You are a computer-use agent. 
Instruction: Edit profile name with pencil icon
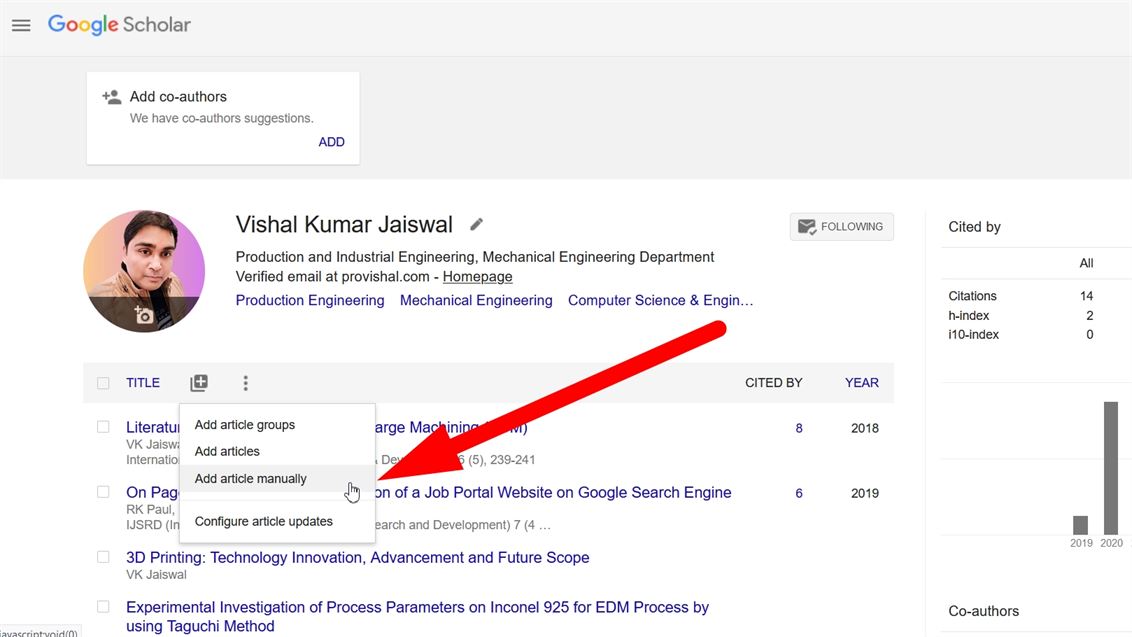tap(476, 225)
